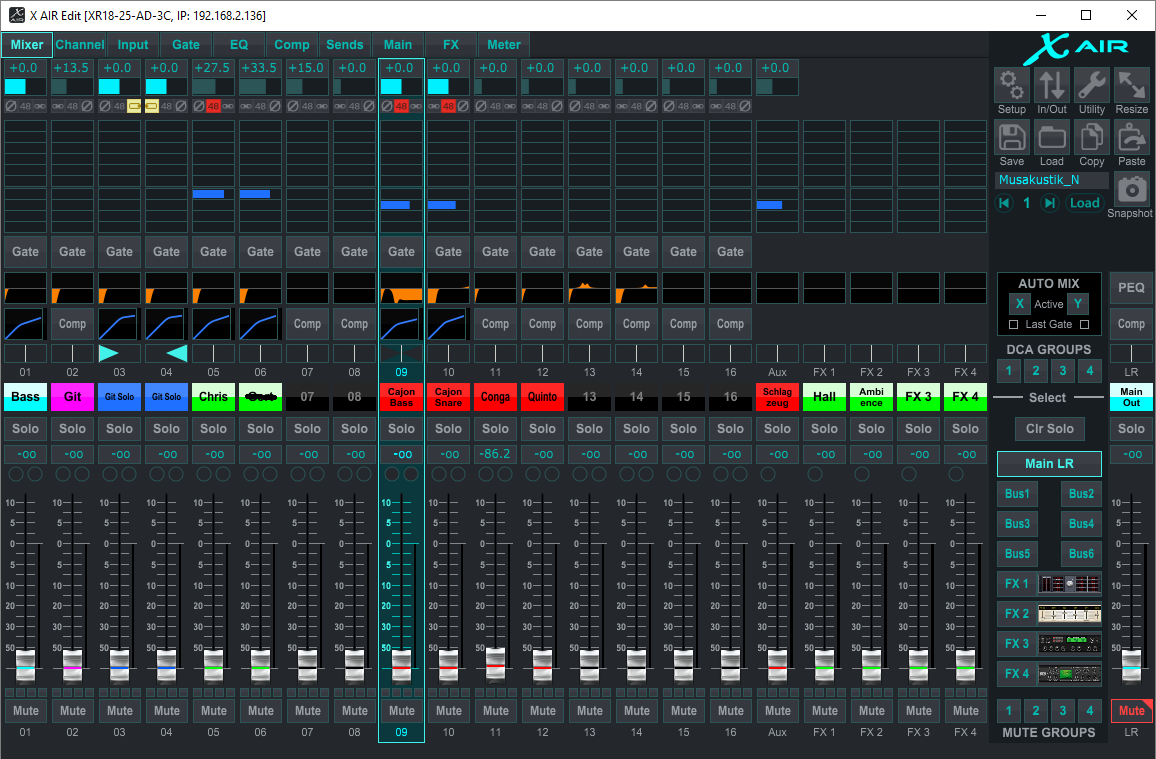
Task: Click the LR main fader handle
Action: pos(1131,665)
